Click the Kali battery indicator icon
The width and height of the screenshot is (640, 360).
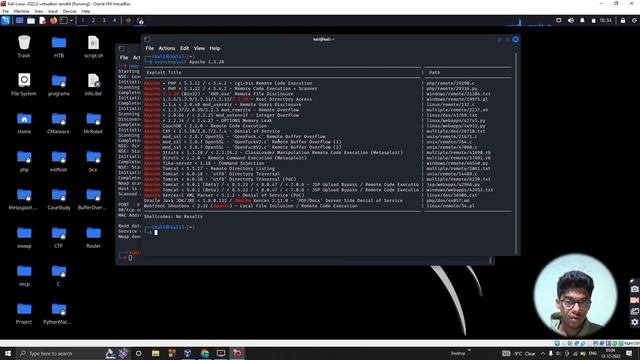593,20
